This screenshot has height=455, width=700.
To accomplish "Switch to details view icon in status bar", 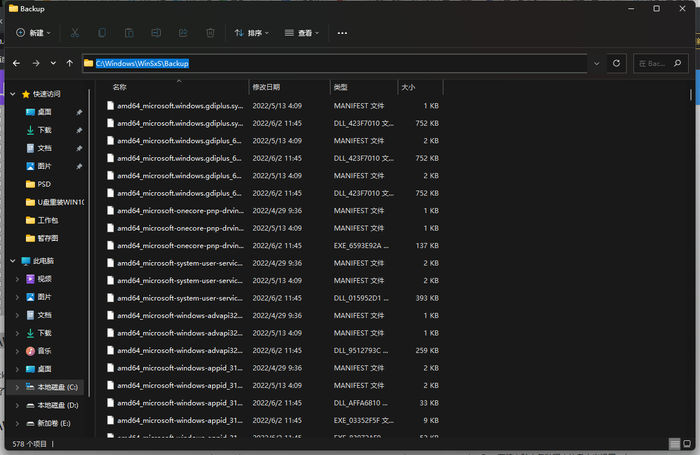I will [x=674, y=443].
